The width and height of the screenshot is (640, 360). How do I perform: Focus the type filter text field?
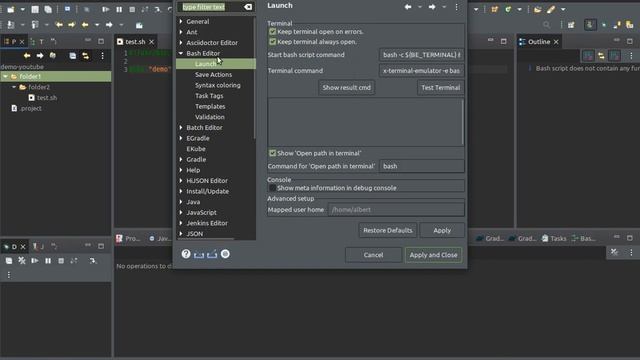coord(211,7)
